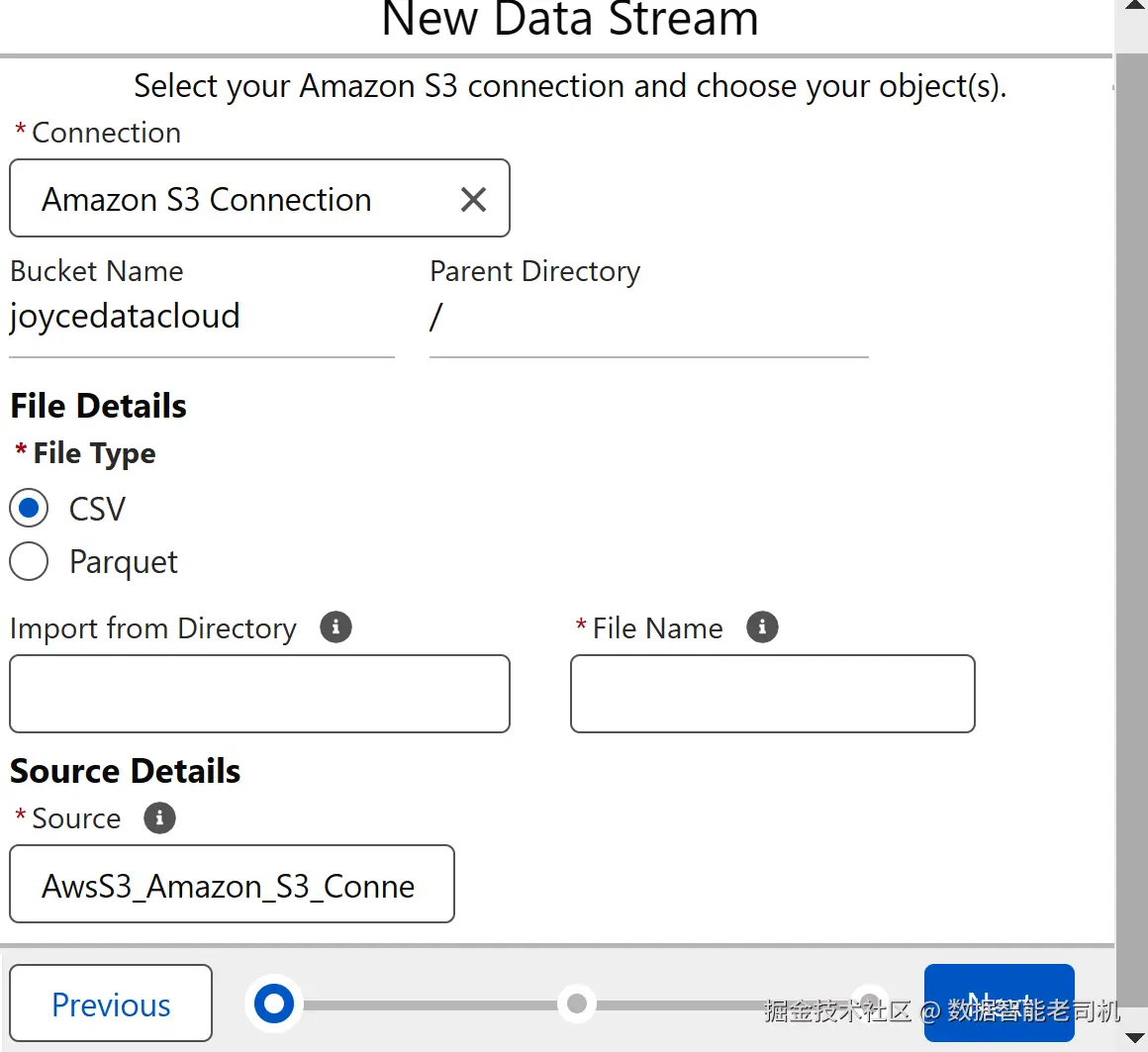
Task: Click the File Details heading
Action: (98, 406)
